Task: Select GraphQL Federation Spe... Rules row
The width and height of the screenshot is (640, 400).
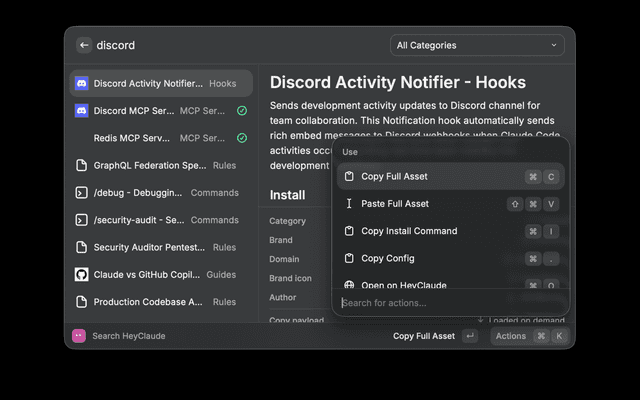Action: (161, 165)
